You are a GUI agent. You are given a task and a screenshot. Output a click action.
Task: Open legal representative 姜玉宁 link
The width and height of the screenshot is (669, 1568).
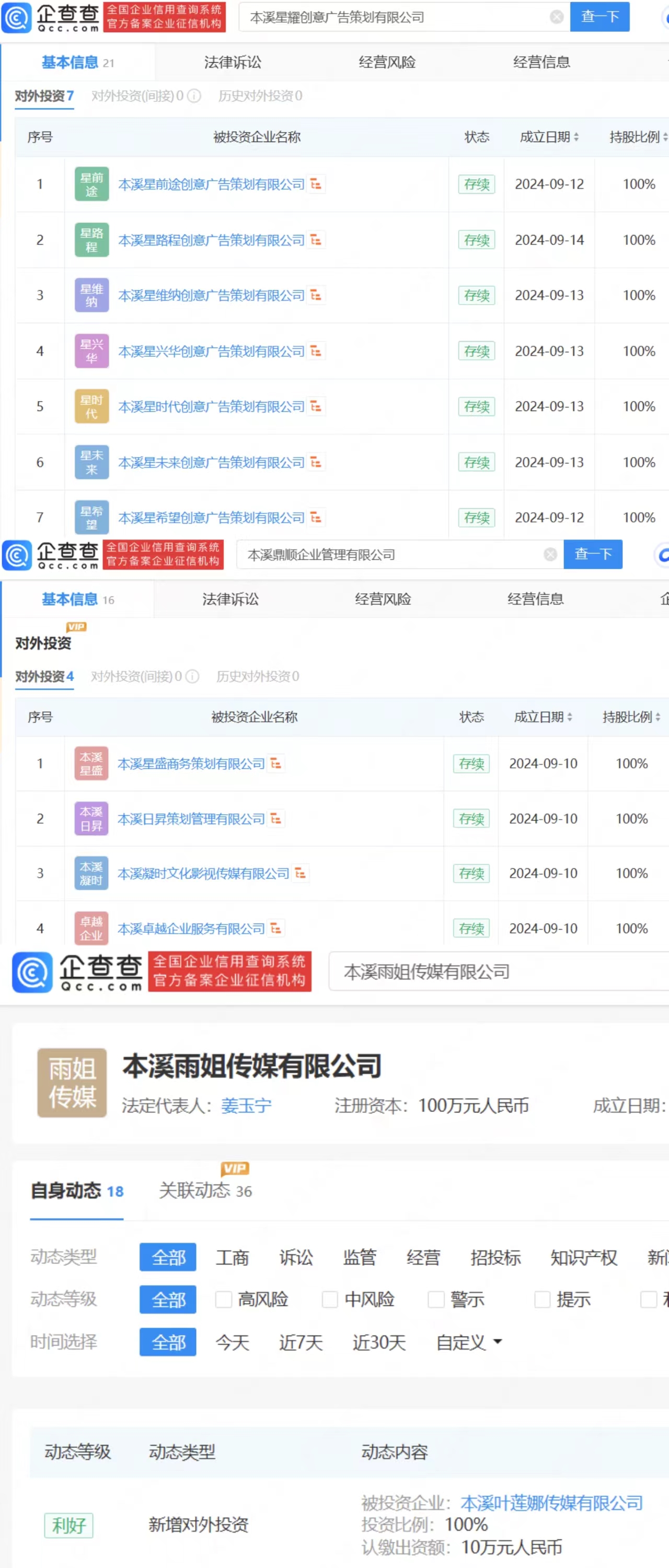coord(246,1105)
